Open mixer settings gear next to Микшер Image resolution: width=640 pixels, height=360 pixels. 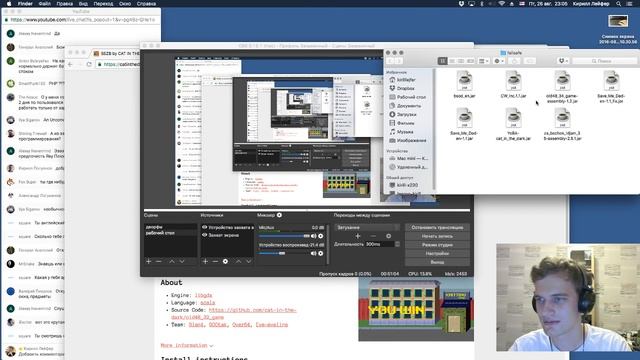pos(280,215)
